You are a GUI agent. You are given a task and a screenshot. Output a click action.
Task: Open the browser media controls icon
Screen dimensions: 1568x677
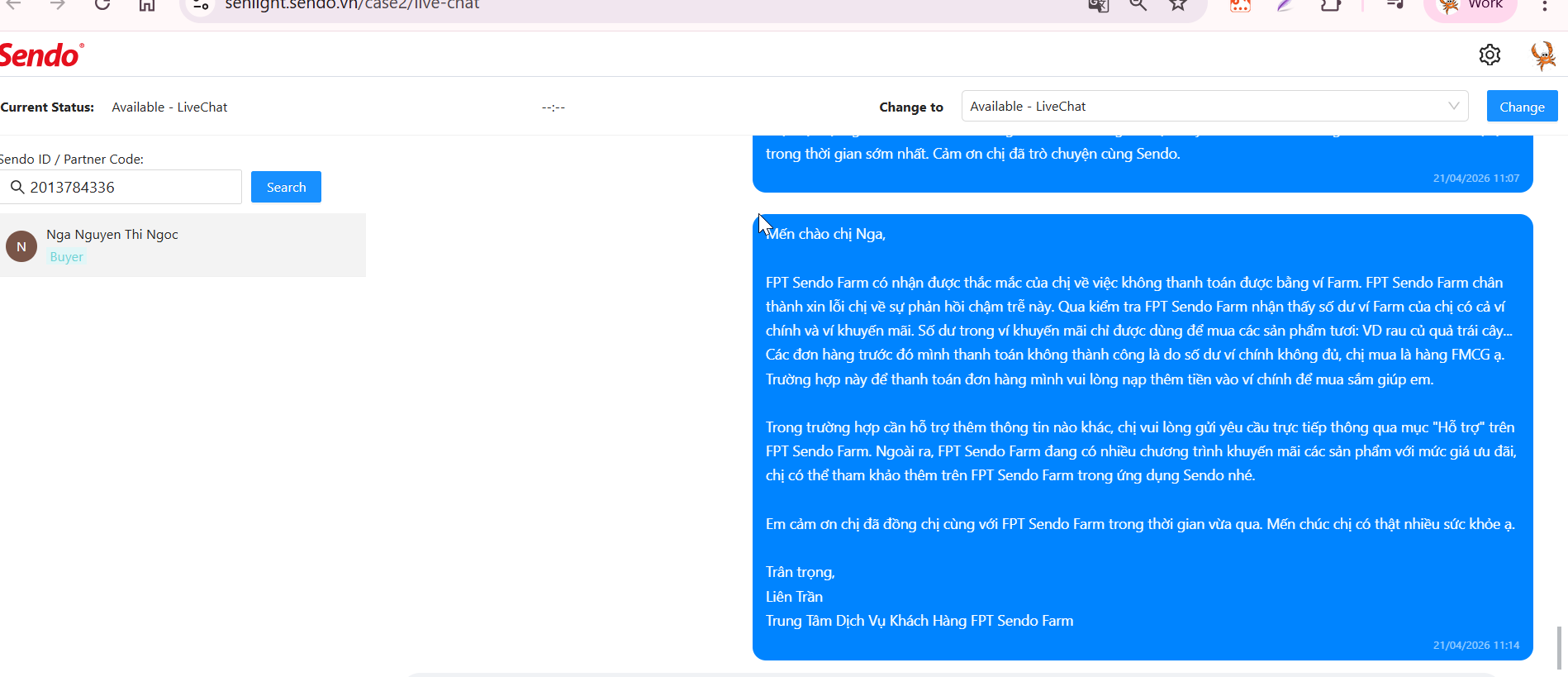[1395, 5]
